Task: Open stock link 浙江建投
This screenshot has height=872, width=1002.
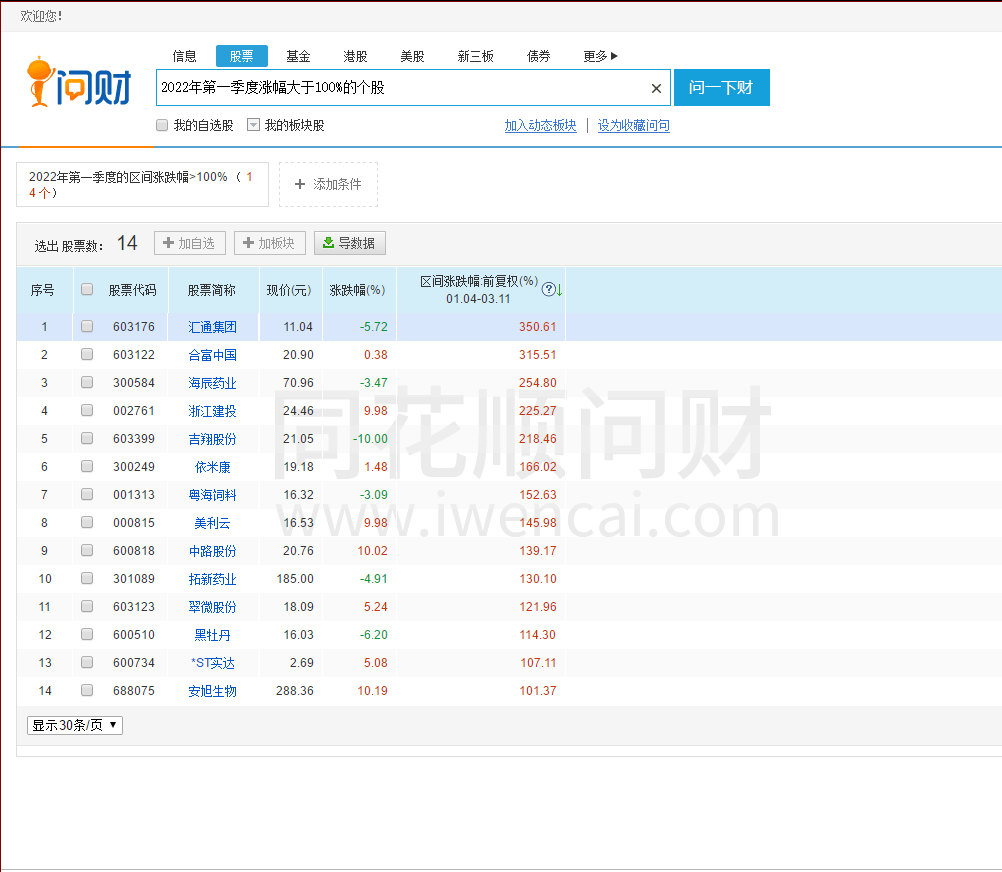Action: [x=212, y=411]
